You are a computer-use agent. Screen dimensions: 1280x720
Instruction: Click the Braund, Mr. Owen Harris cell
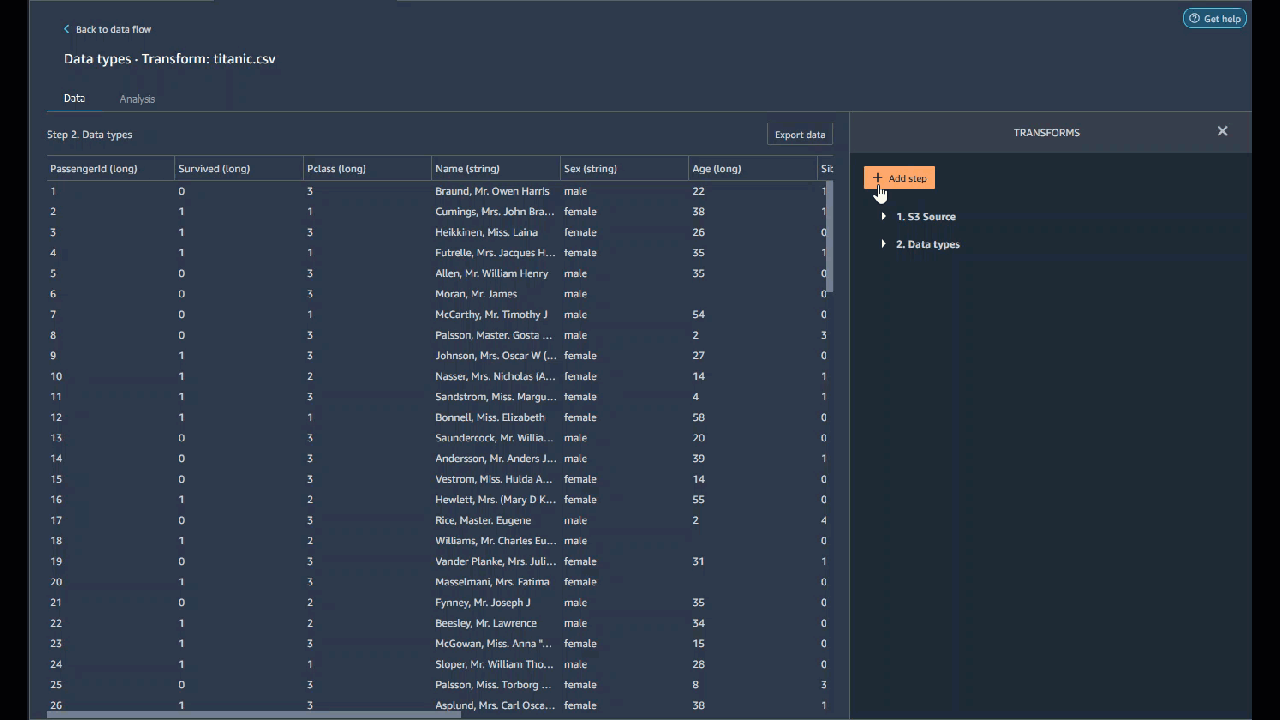tap(492, 191)
